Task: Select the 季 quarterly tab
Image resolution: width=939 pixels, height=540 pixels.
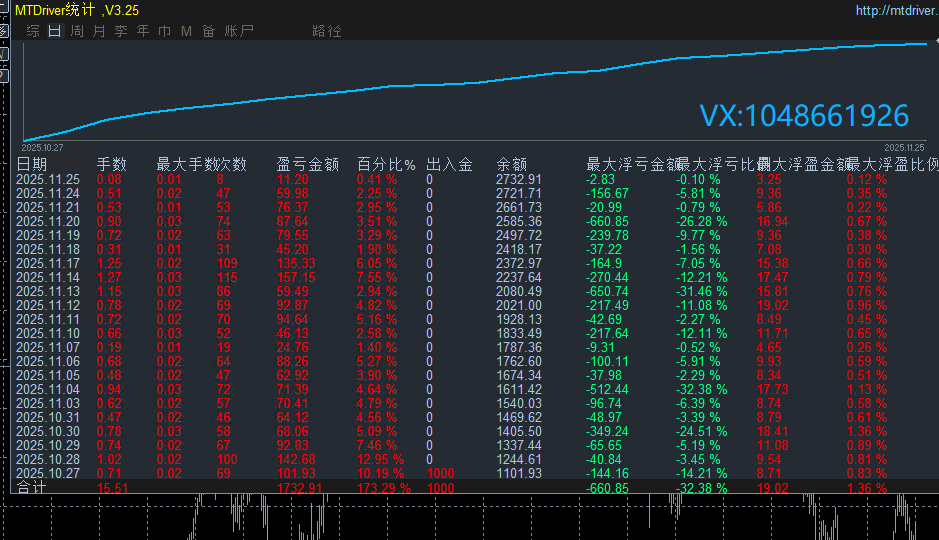Action: 120,31
